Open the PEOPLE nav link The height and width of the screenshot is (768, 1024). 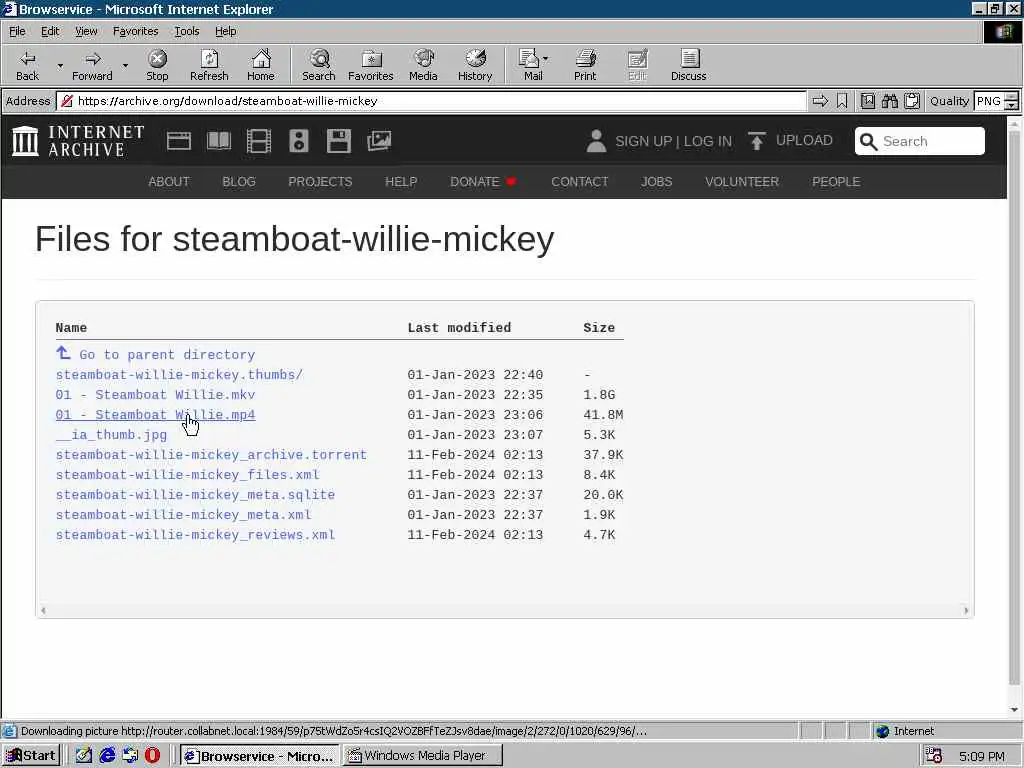[x=836, y=182]
